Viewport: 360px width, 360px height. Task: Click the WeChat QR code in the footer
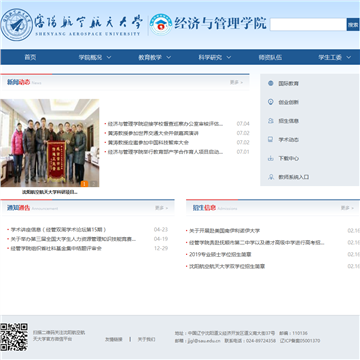coord(14,337)
